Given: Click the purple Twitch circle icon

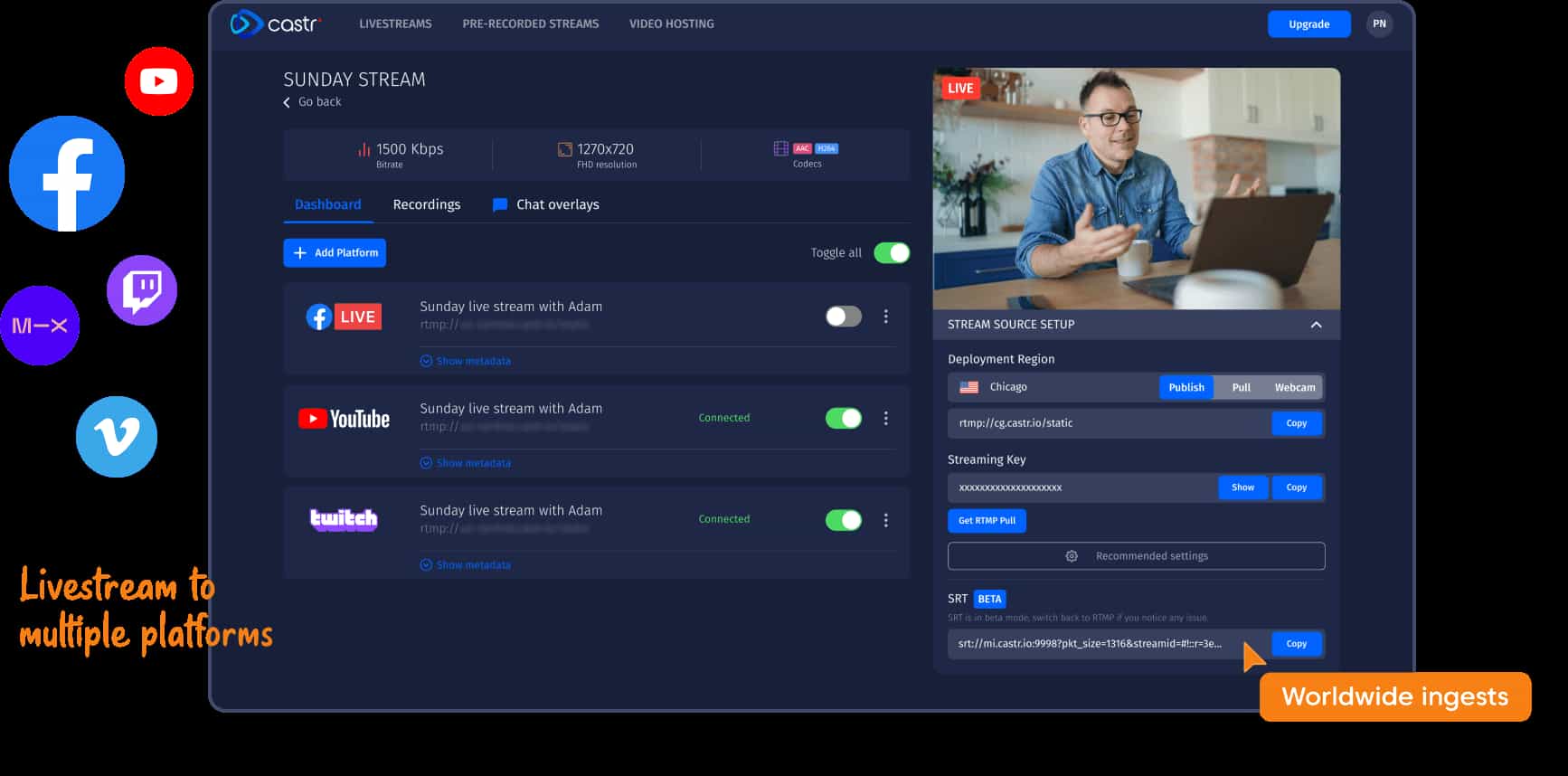Looking at the screenshot, I should click(x=142, y=290).
